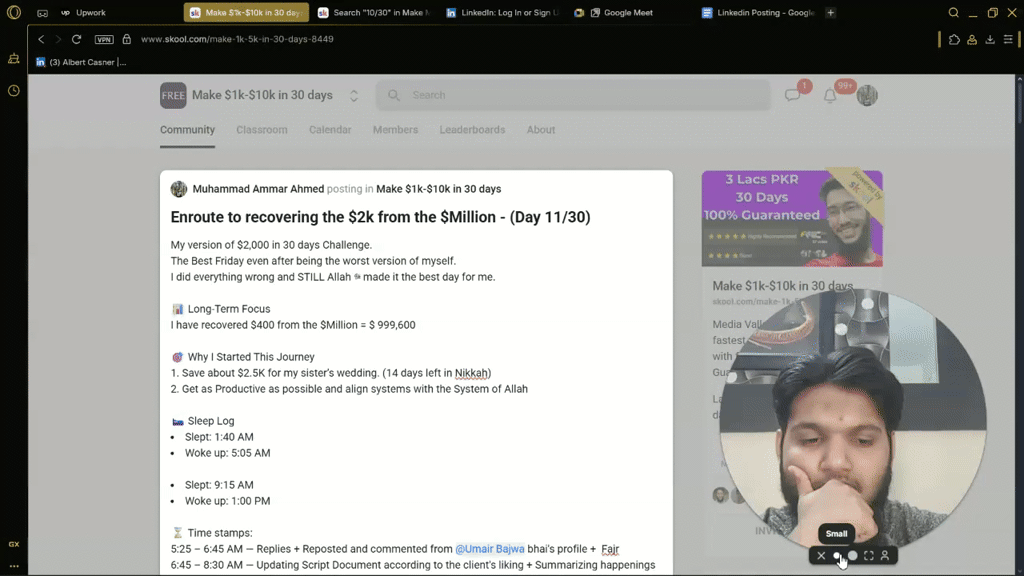Open the notifications bell icon

830,95
